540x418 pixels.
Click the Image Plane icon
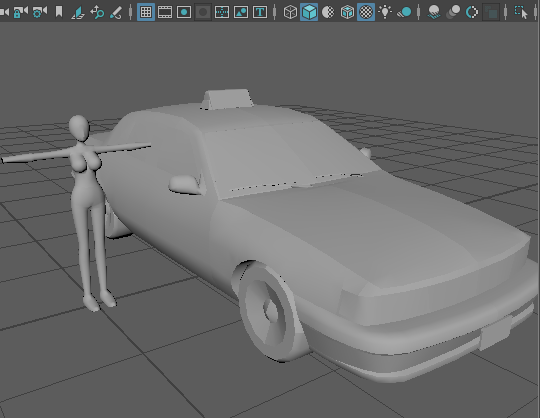[78, 12]
